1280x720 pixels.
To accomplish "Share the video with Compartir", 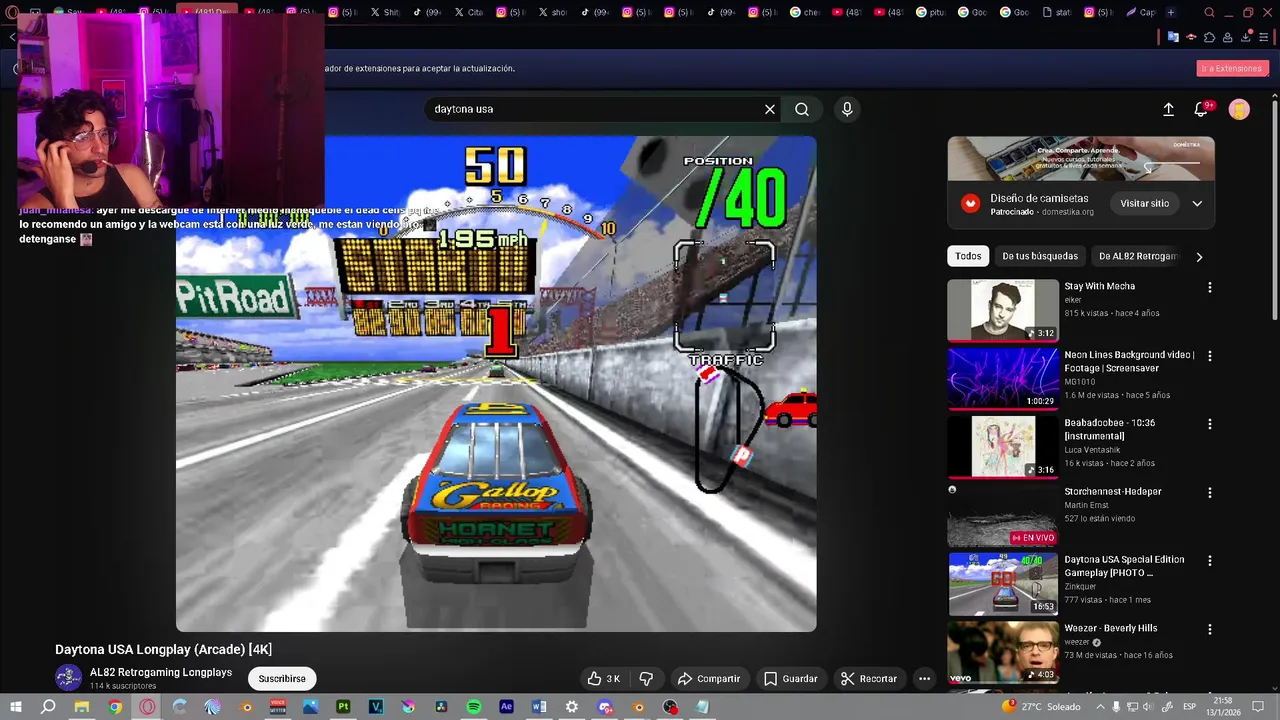I will (709, 678).
